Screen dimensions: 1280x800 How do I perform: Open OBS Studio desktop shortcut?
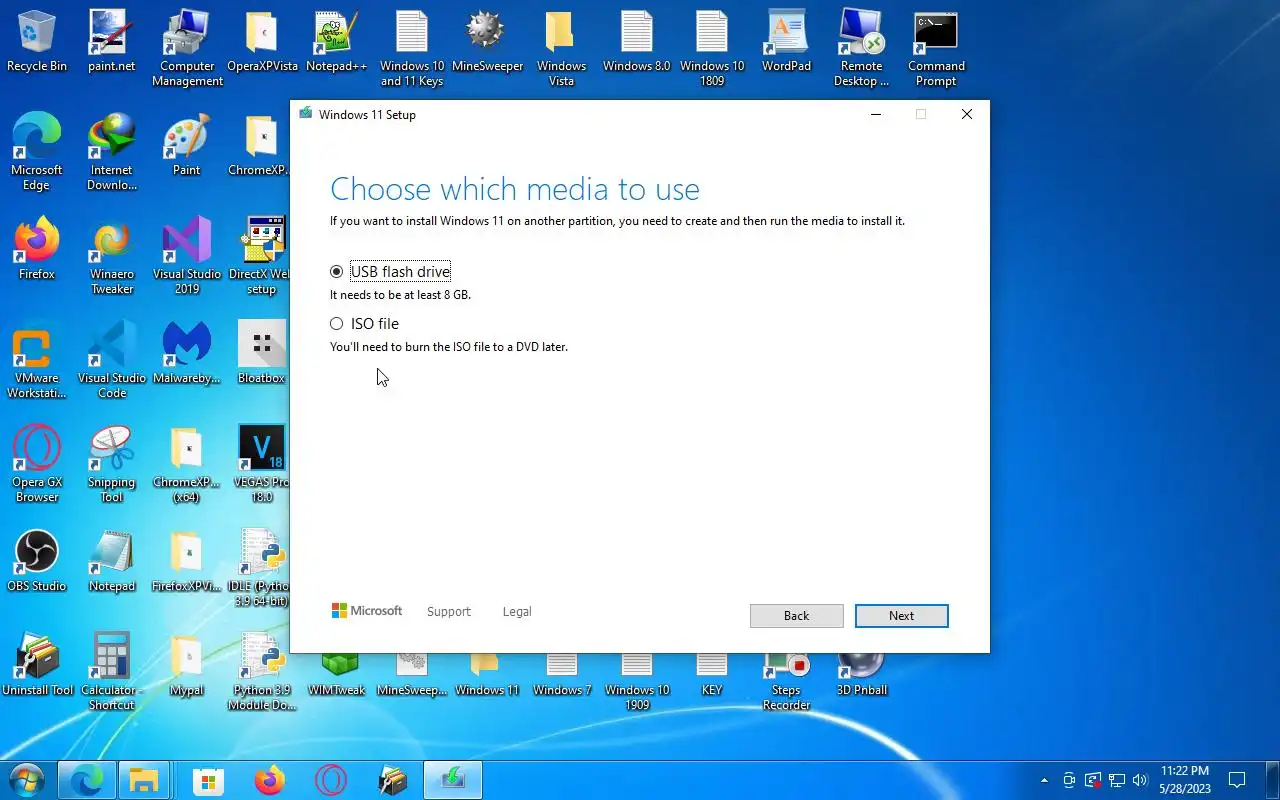coord(37,562)
